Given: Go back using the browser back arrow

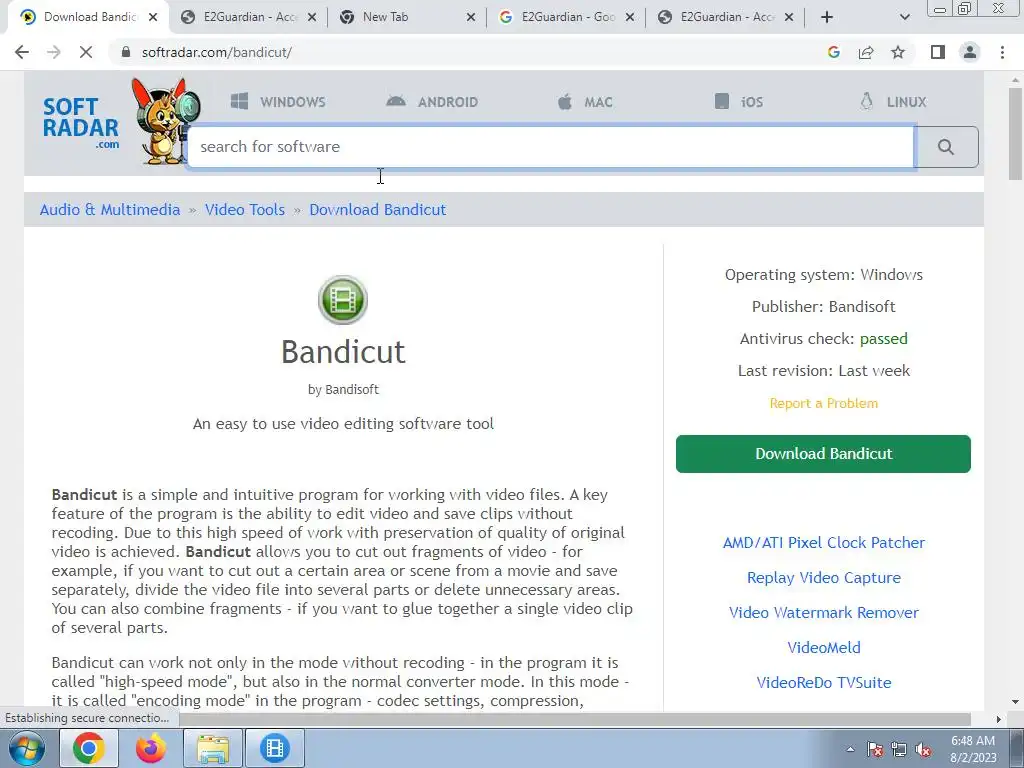Looking at the screenshot, I should [22, 52].
